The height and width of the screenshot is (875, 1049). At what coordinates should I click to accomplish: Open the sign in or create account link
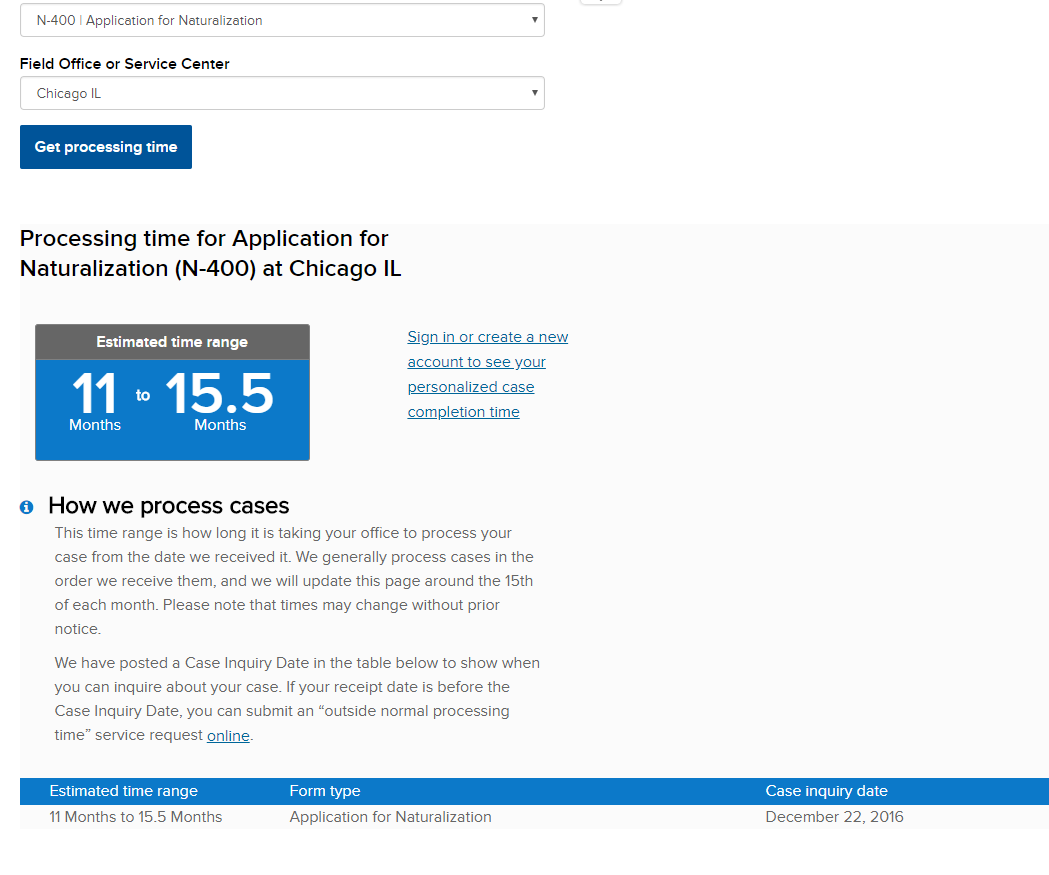click(488, 375)
